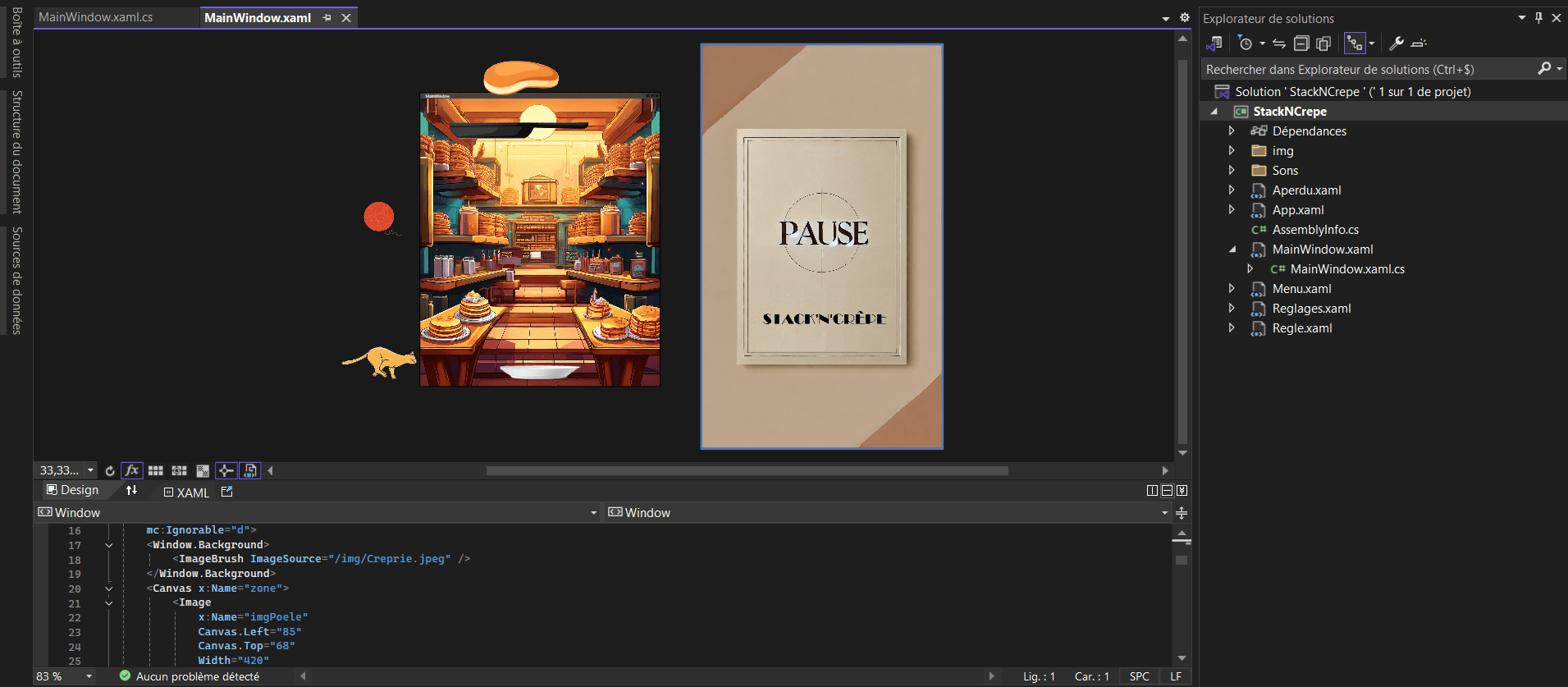1568x687 pixels.
Task: Switch to horizontal split layout
Action: click(x=1167, y=491)
